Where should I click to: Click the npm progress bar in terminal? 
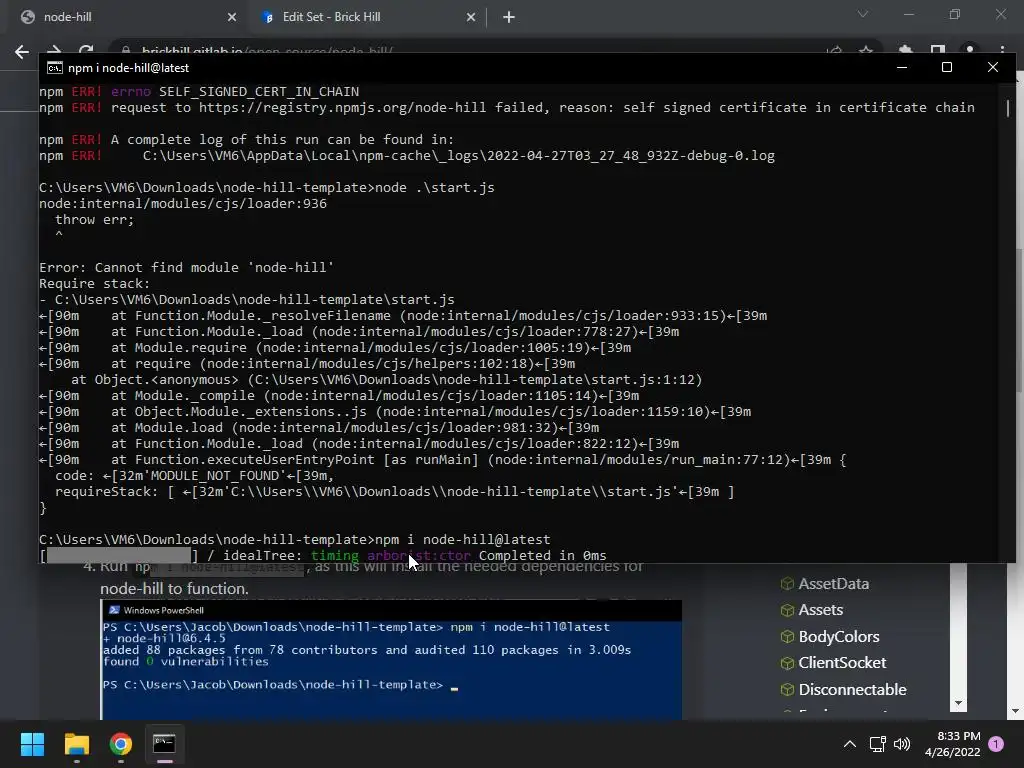[119, 556]
